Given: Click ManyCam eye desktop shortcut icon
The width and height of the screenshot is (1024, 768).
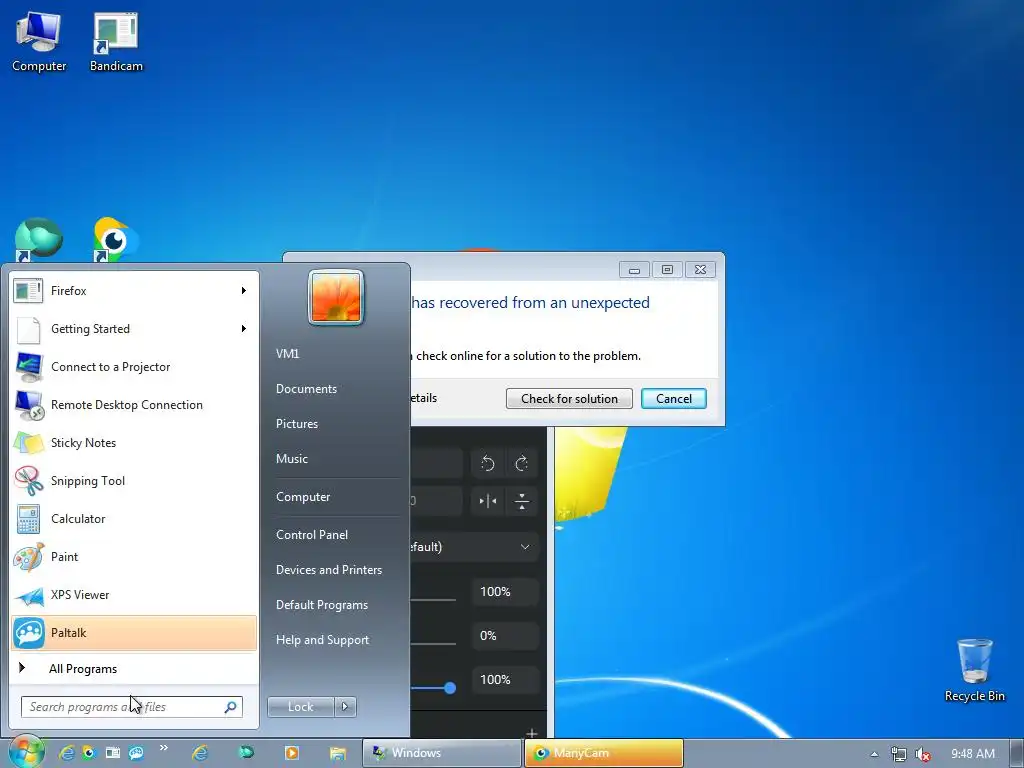Looking at the screenshot, I should [116, 240].
